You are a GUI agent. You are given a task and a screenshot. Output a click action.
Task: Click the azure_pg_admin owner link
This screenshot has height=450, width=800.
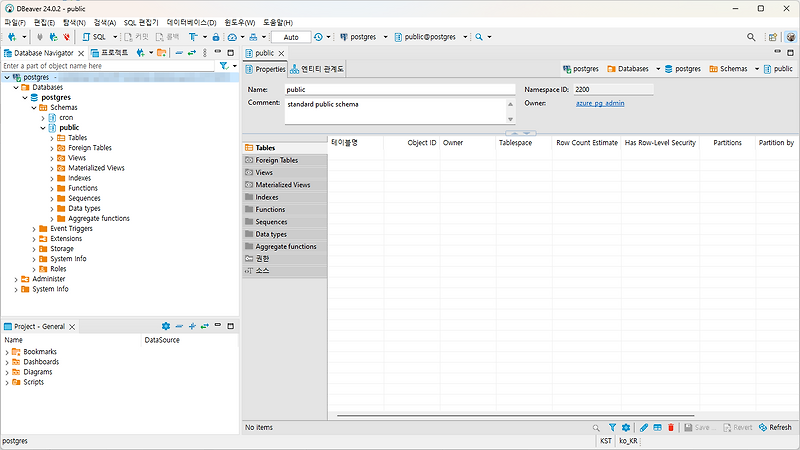click(600, 103)
